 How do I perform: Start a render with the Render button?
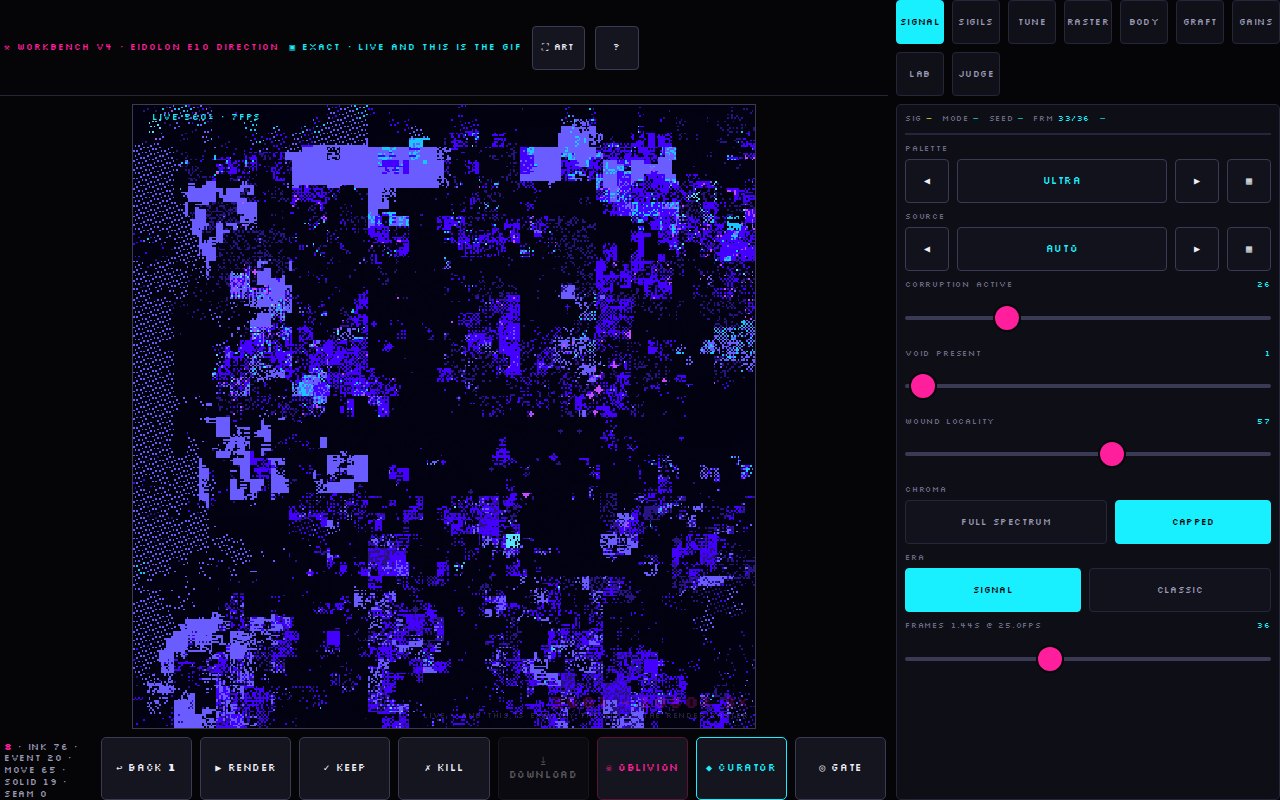click(x=245, y=768)
